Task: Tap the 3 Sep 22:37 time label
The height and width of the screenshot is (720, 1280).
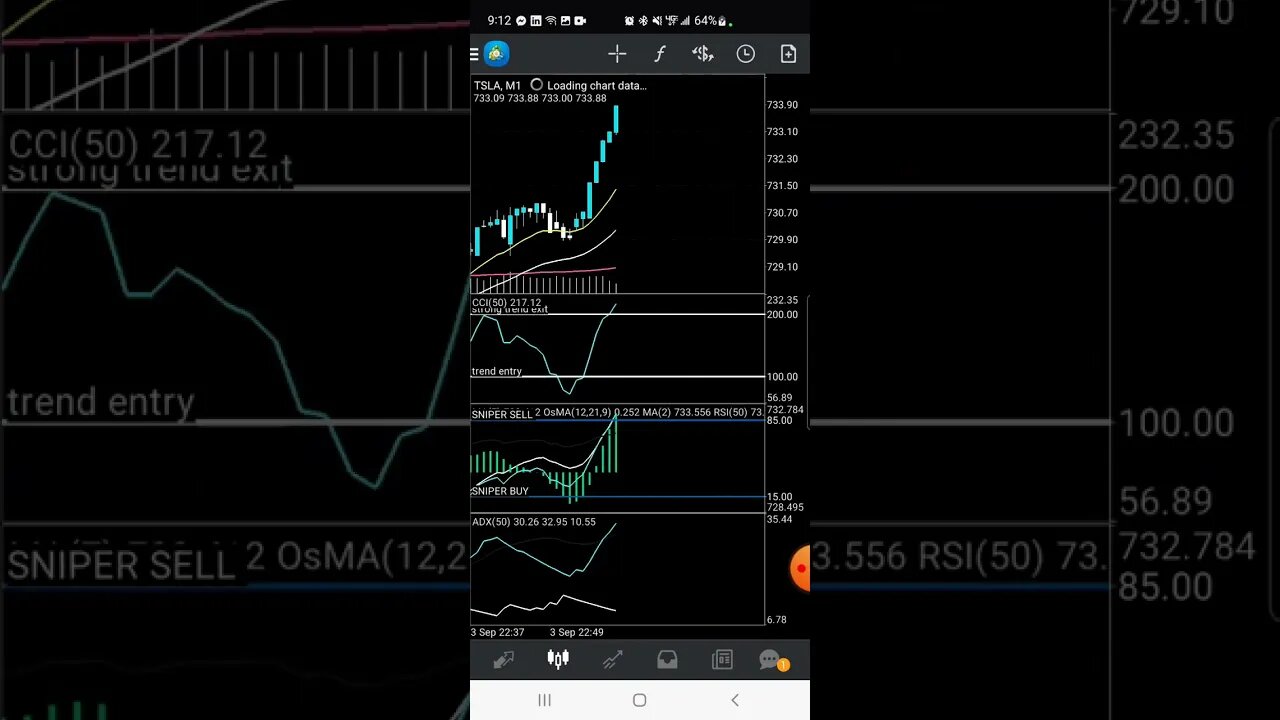Action: click(x=497, y=632)
